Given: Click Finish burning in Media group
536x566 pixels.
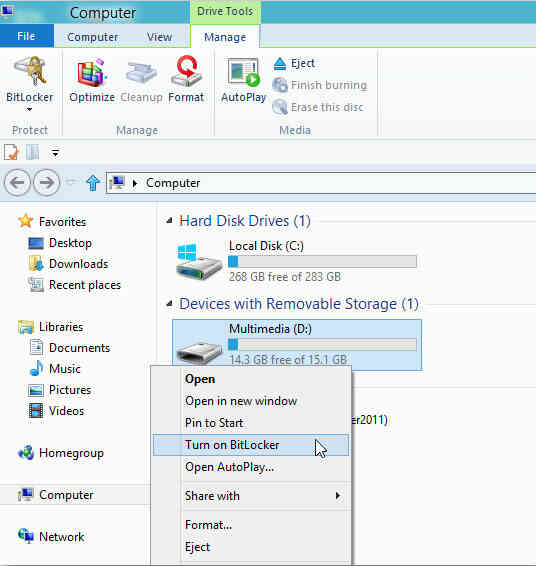Looking at the screenshot, I should pos(320,85).
